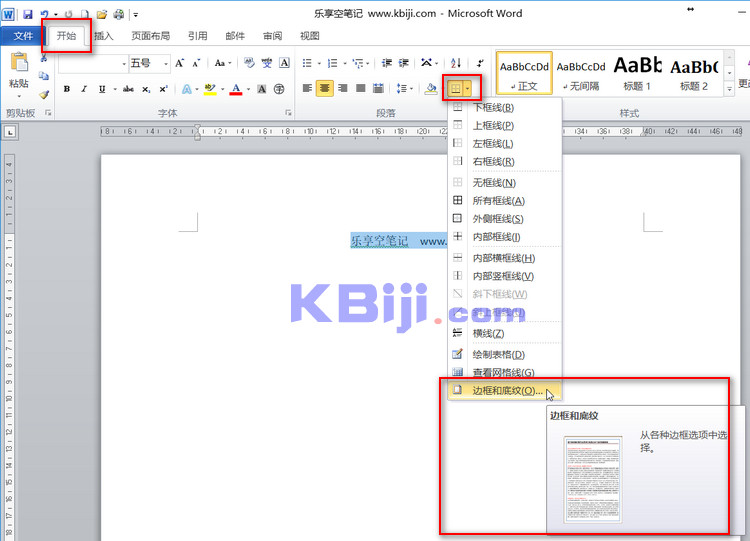The height and width of the screenshot is (541, 750).
Task: Click the Align Right icon
Action: tap(342, 88)
